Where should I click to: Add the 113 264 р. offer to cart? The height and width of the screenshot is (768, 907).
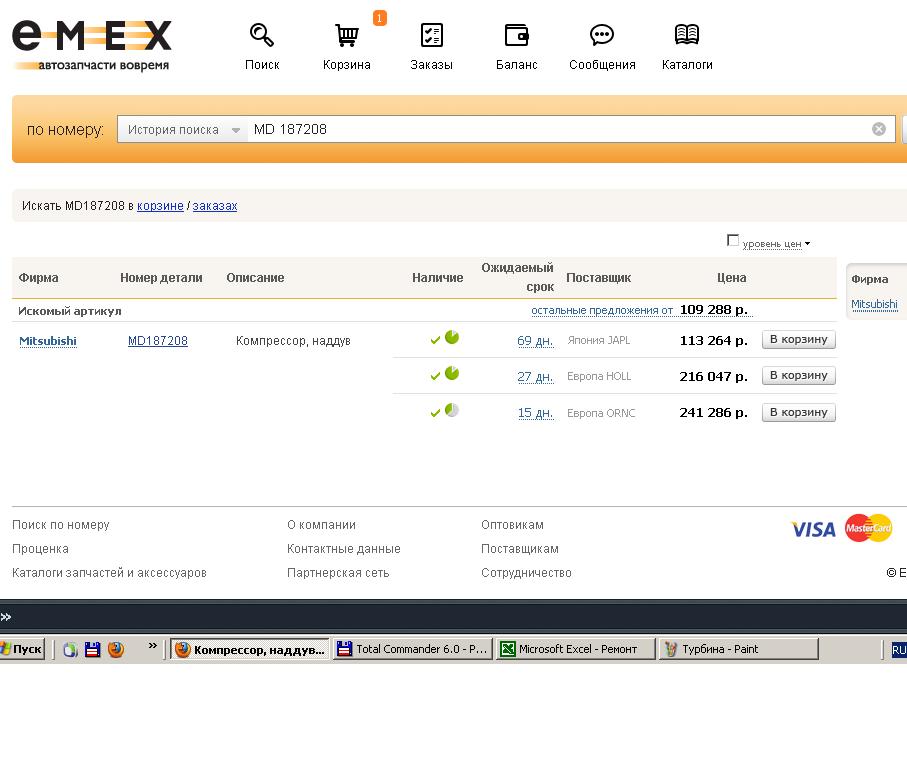point(798,340)
